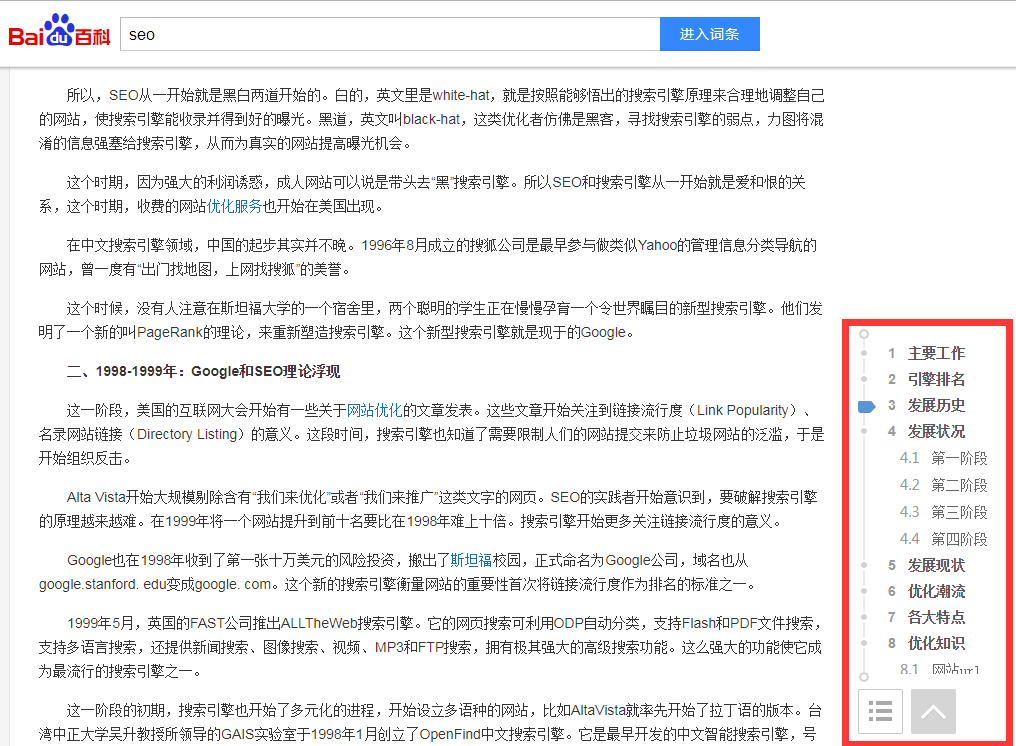Click the 进入词条 button
Viewport: 1016px width, 746px height.
710,34
